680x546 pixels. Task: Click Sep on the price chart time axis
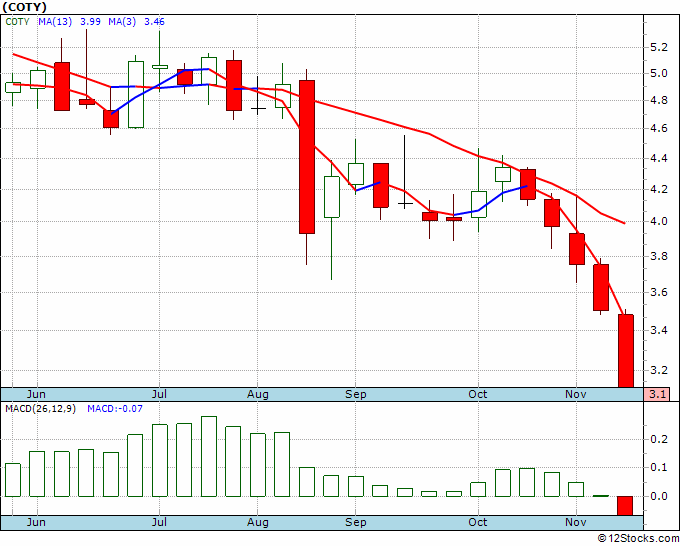coord(356,395)
